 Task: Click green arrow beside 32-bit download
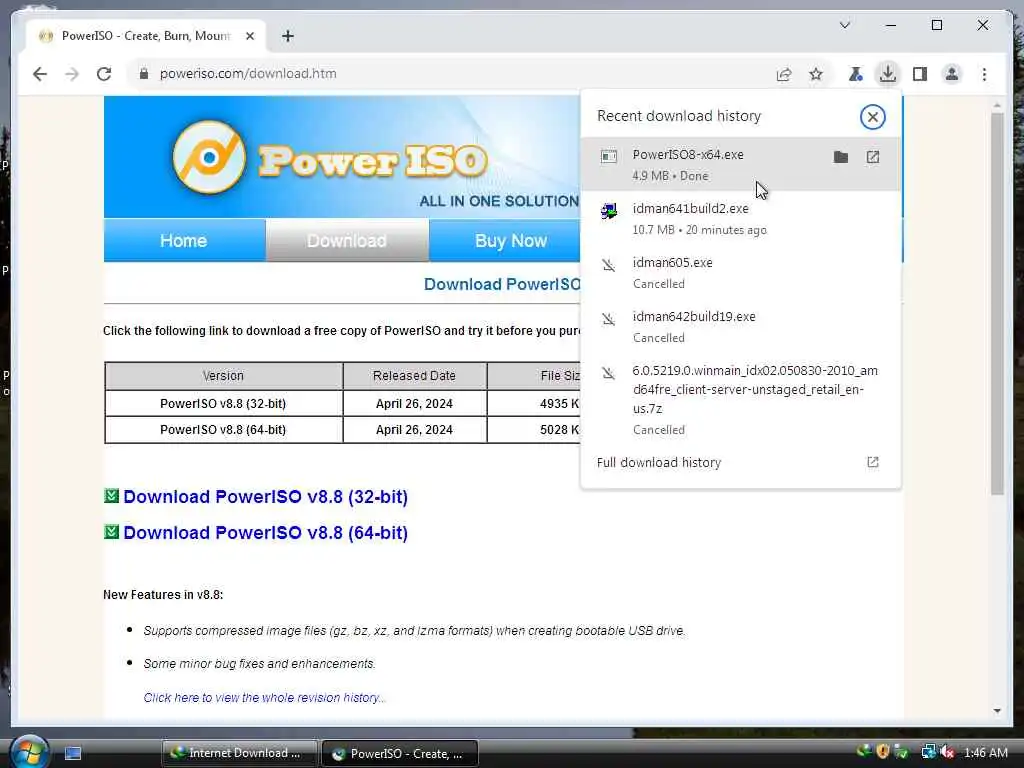point(112,496)
